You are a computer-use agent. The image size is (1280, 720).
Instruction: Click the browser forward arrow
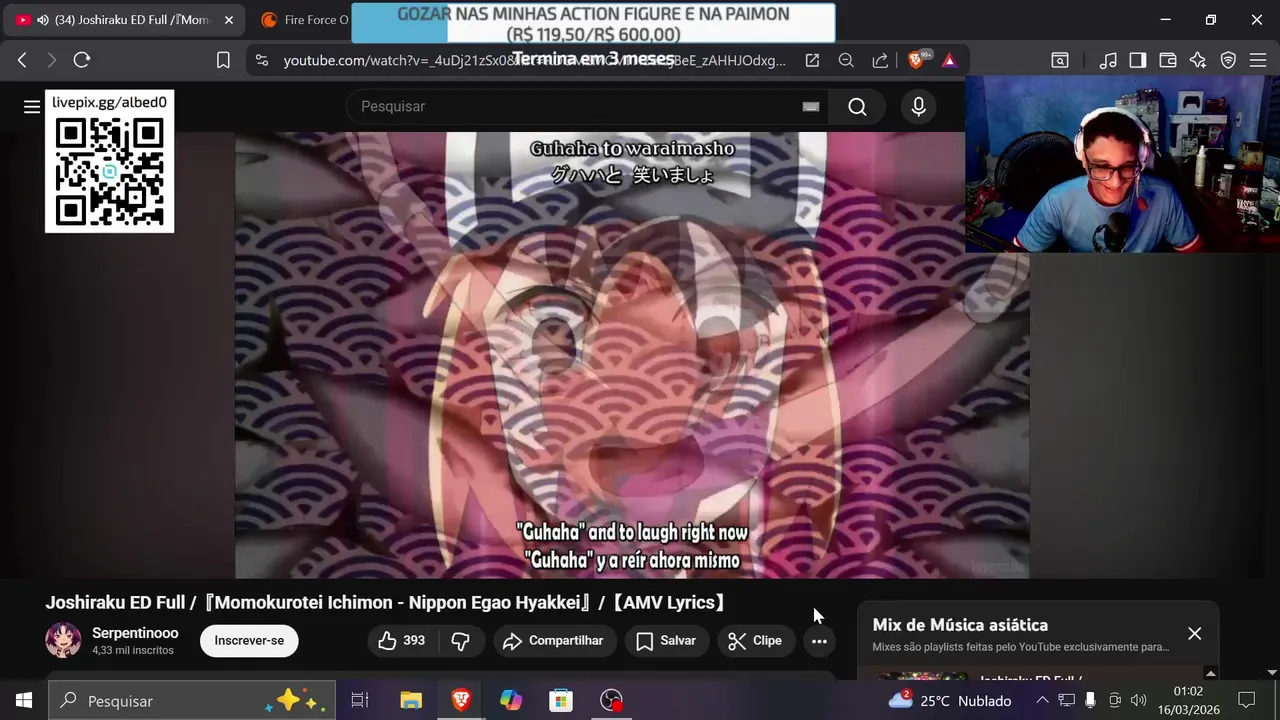tap(52, 60)
